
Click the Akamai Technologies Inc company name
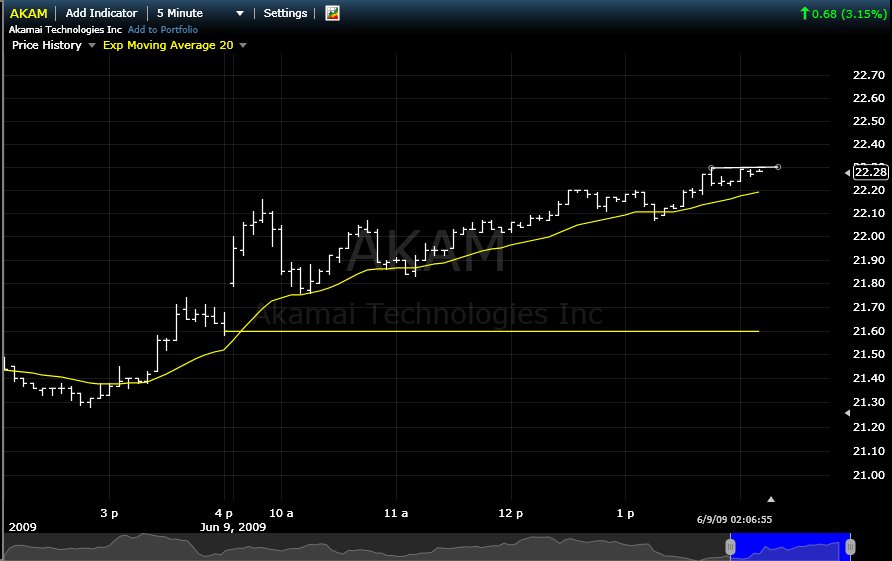(65, 30)
